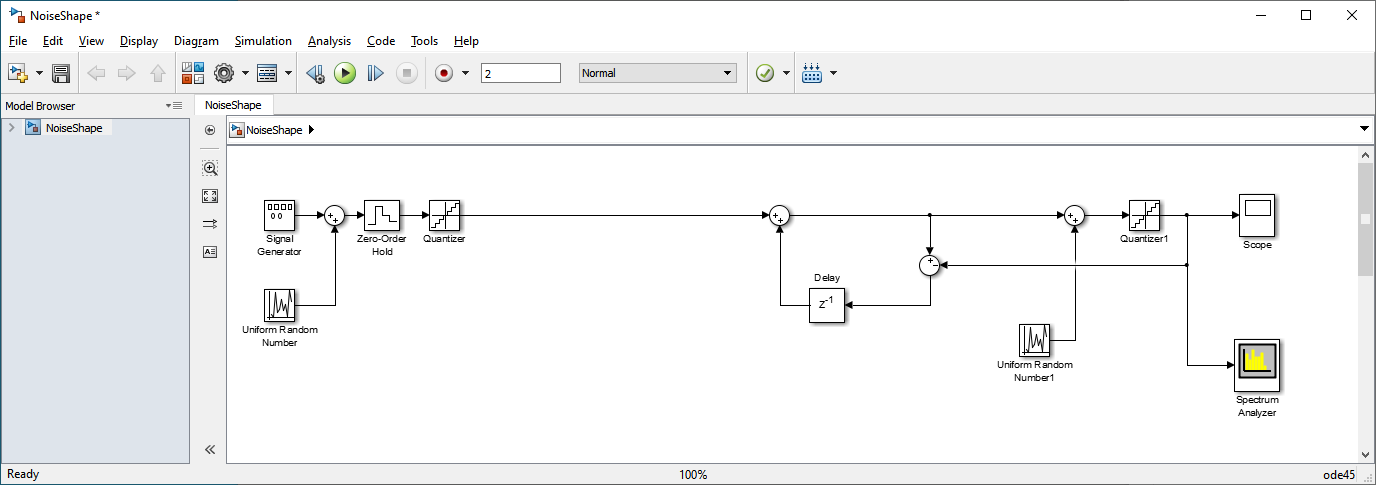
Task: Select sum block before Quantizer1
Action: point(1075,215)
